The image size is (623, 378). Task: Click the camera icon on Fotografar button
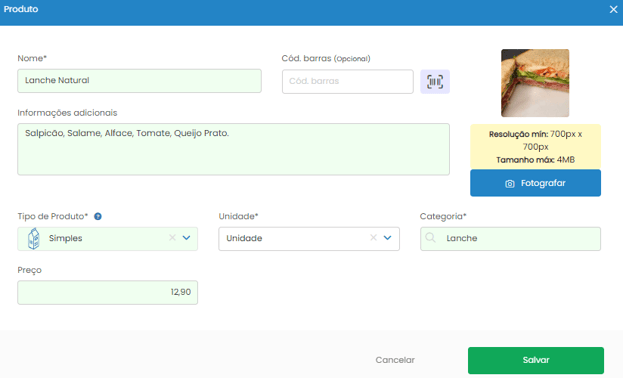point(510,184)
